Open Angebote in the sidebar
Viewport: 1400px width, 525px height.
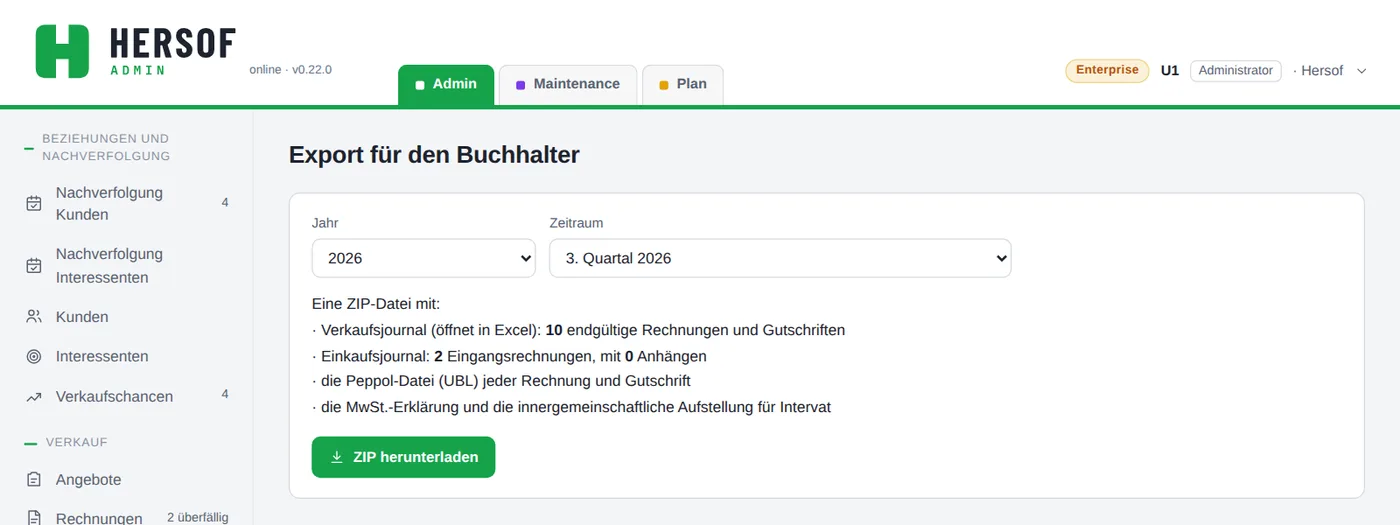click(127, 480)
